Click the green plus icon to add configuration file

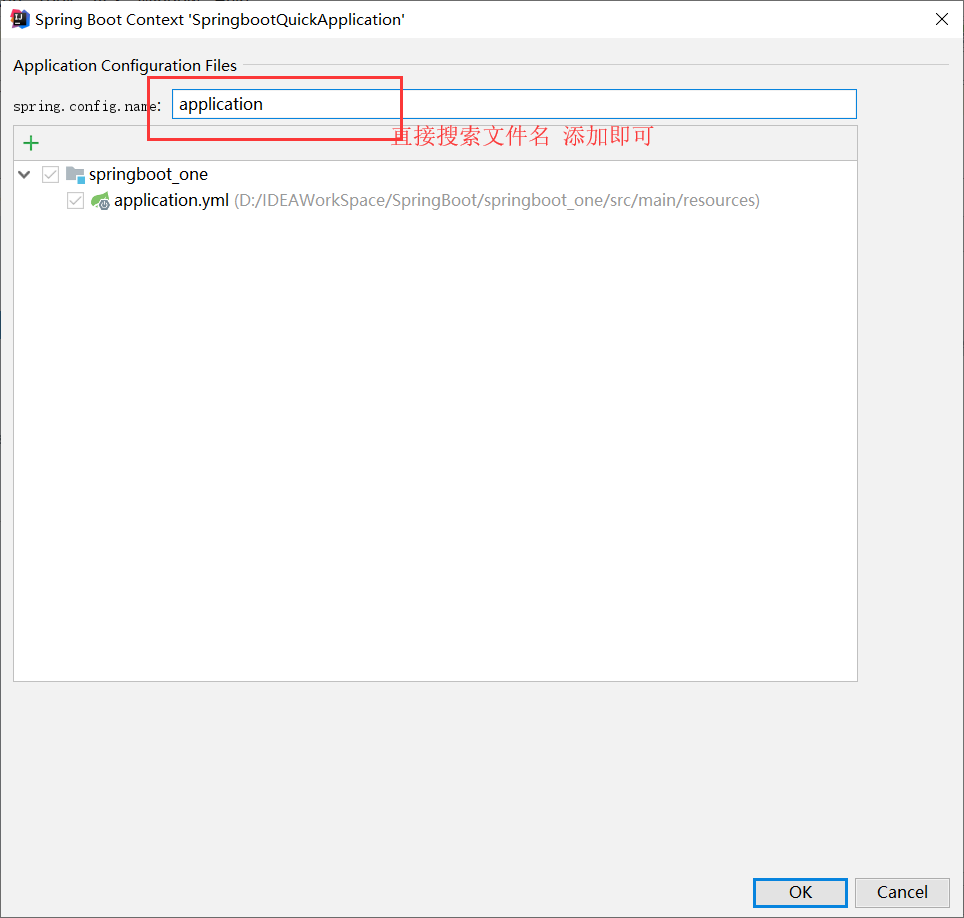pyautogui.click(x=30, y=142)
